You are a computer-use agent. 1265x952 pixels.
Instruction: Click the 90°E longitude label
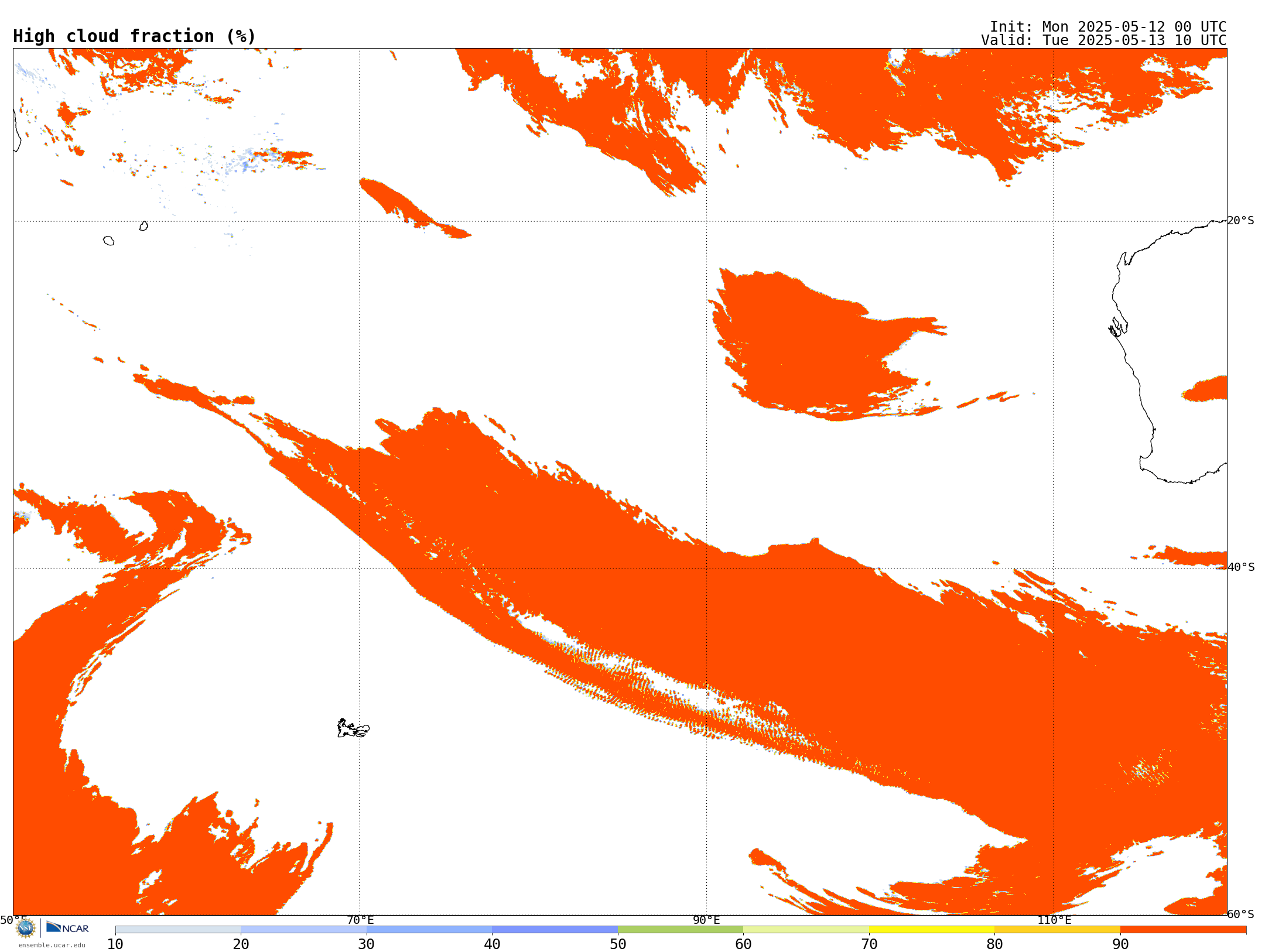[x=706, y=920]
